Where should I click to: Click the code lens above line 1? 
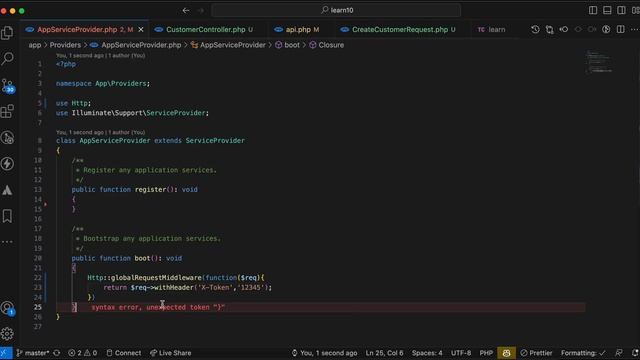click(100, 56)
